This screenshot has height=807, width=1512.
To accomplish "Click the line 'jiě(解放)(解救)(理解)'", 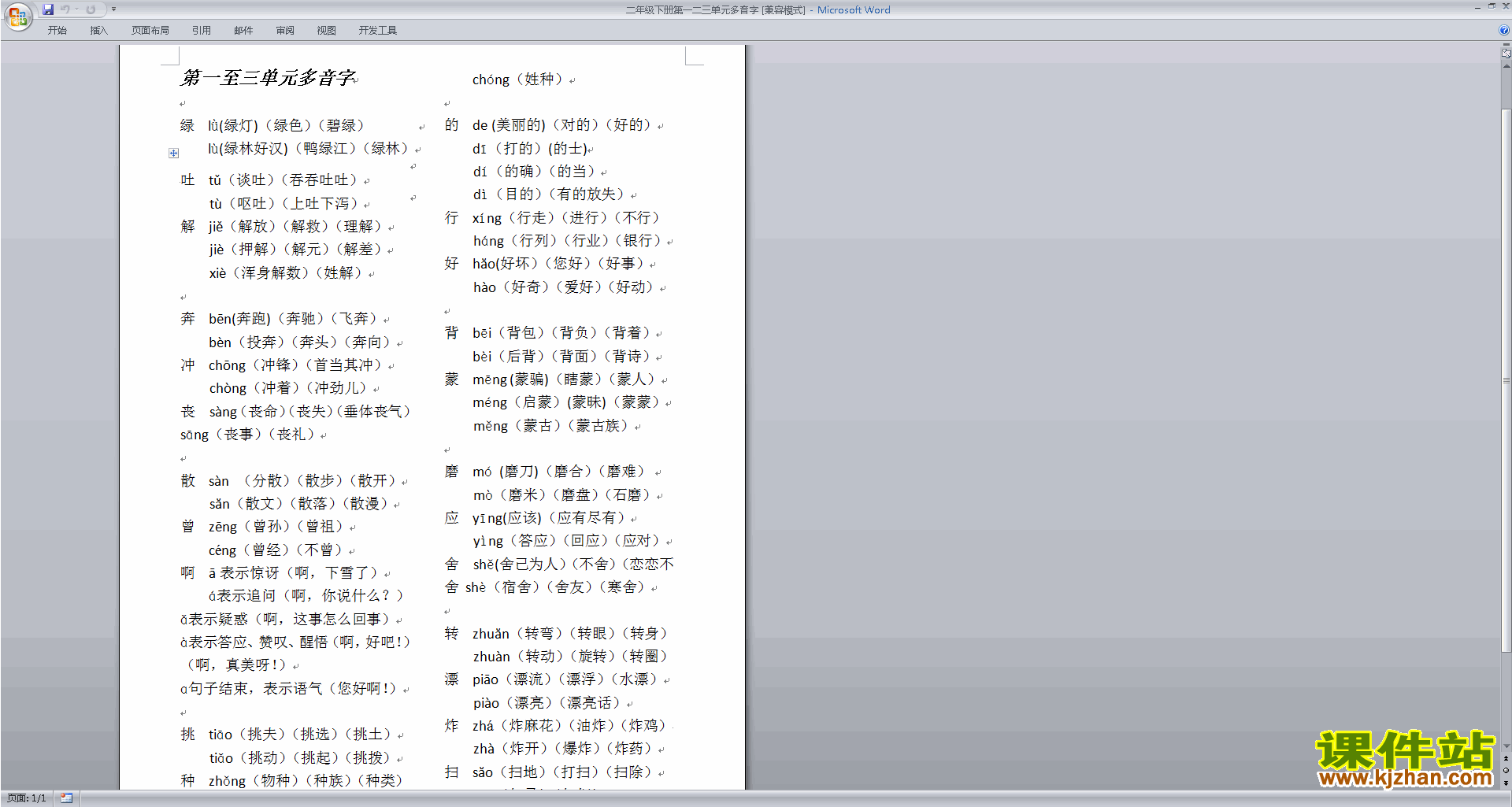I will point(295,227).
